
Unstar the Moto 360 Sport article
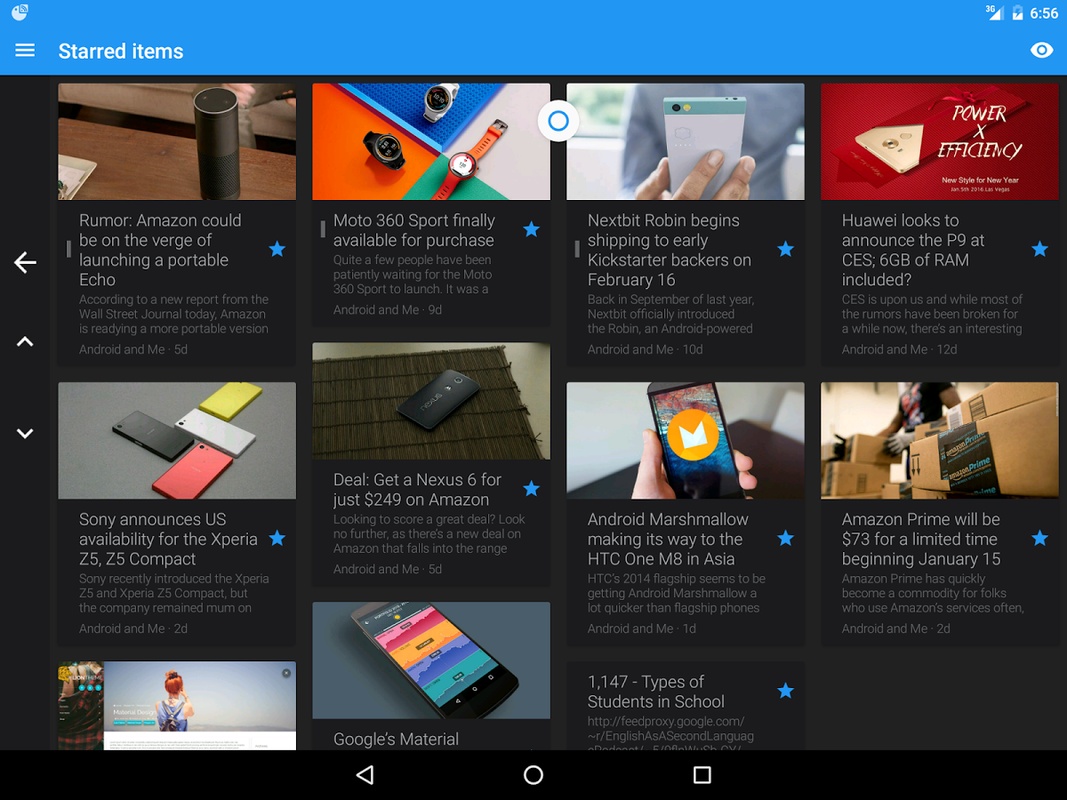coord(531,230)
